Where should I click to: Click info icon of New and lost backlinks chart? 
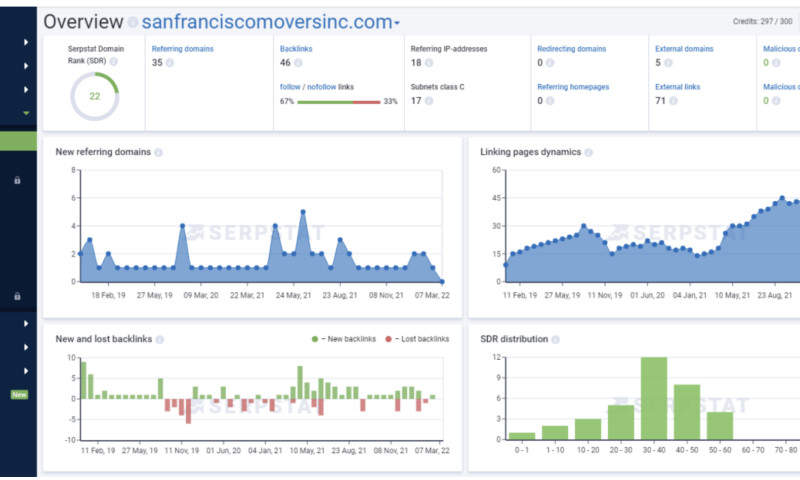pyautogui.click(x=160, y=340)
